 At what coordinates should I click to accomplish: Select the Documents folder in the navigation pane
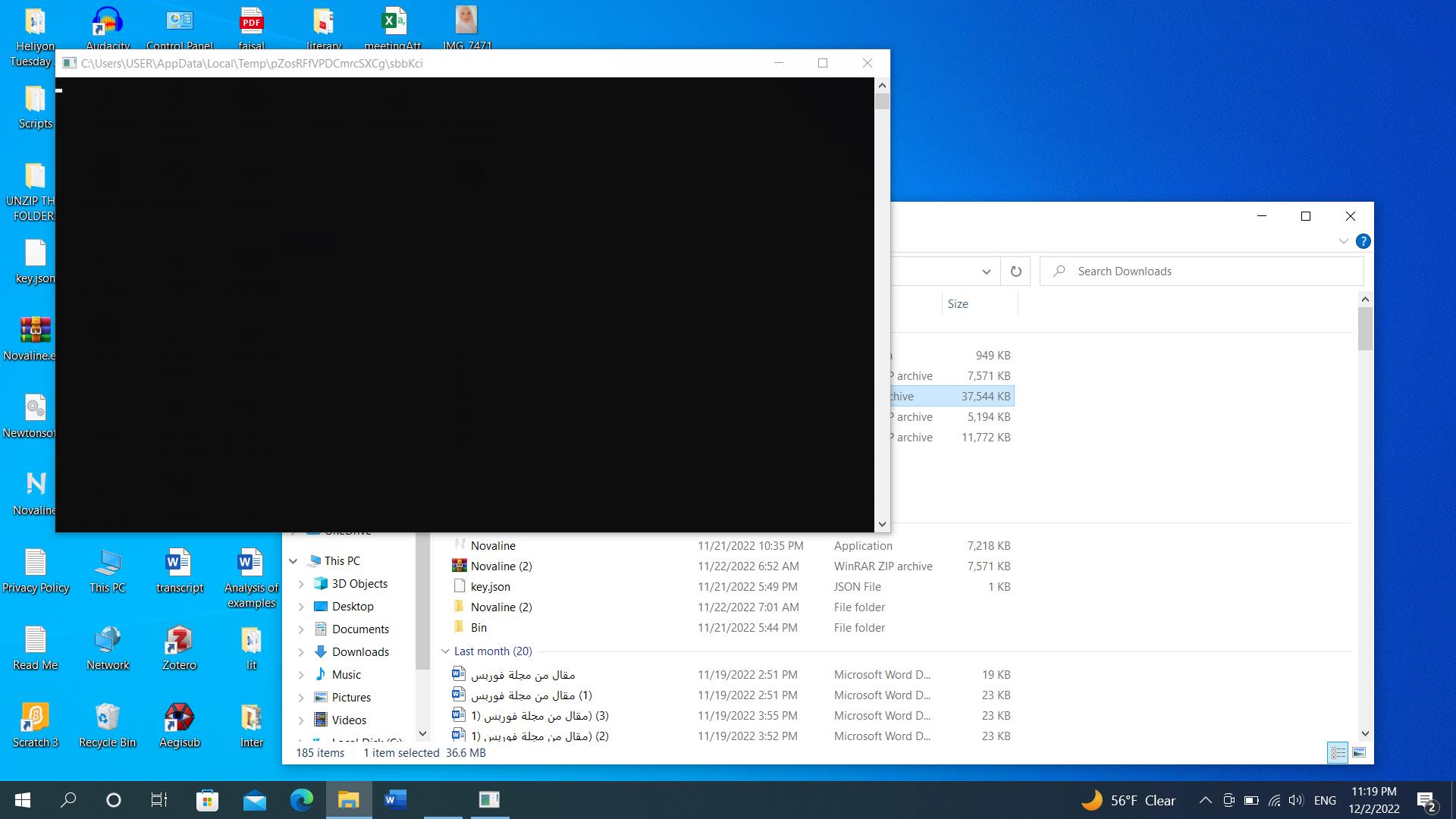360,629
